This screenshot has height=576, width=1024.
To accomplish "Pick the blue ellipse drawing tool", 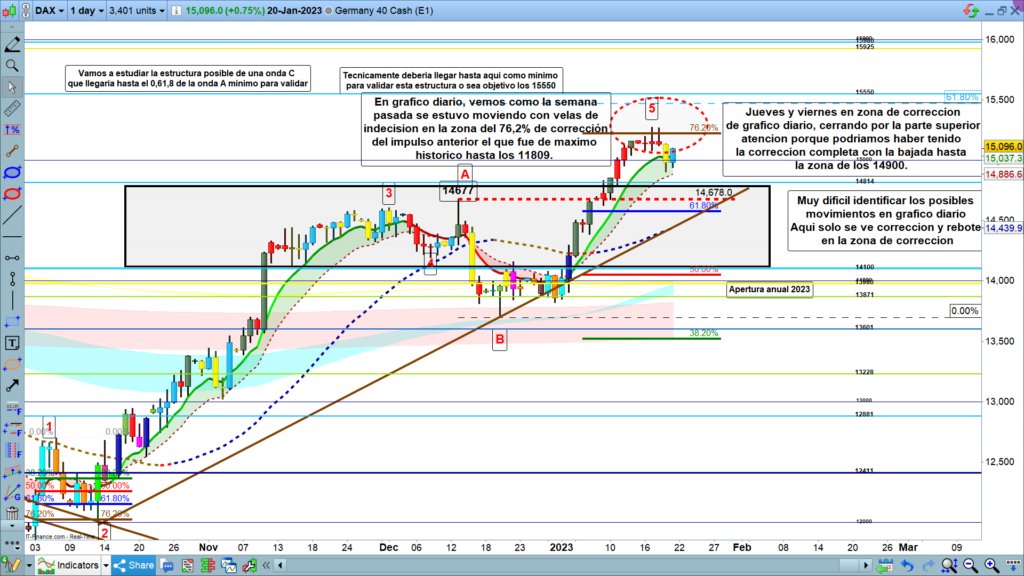I will coord(12,171).
